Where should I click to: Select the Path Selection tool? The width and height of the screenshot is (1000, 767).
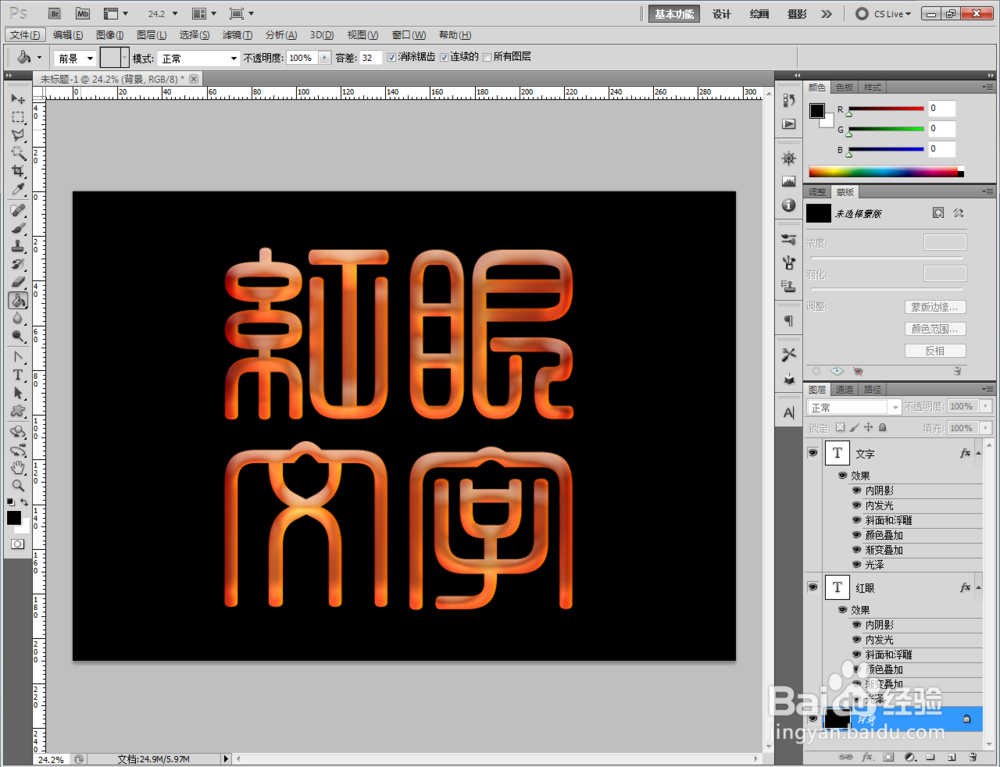pyautogui.click(x=18, y=393)
